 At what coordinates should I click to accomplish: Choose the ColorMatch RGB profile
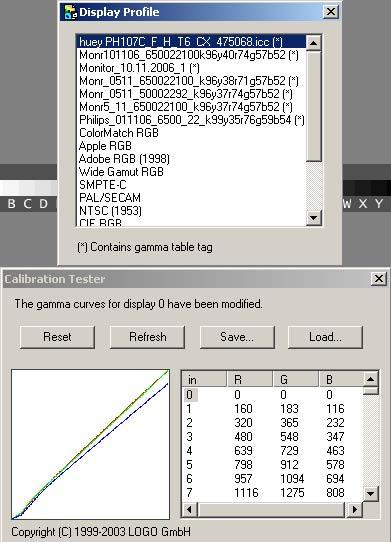pyautogui.click(x=191, y=133)
